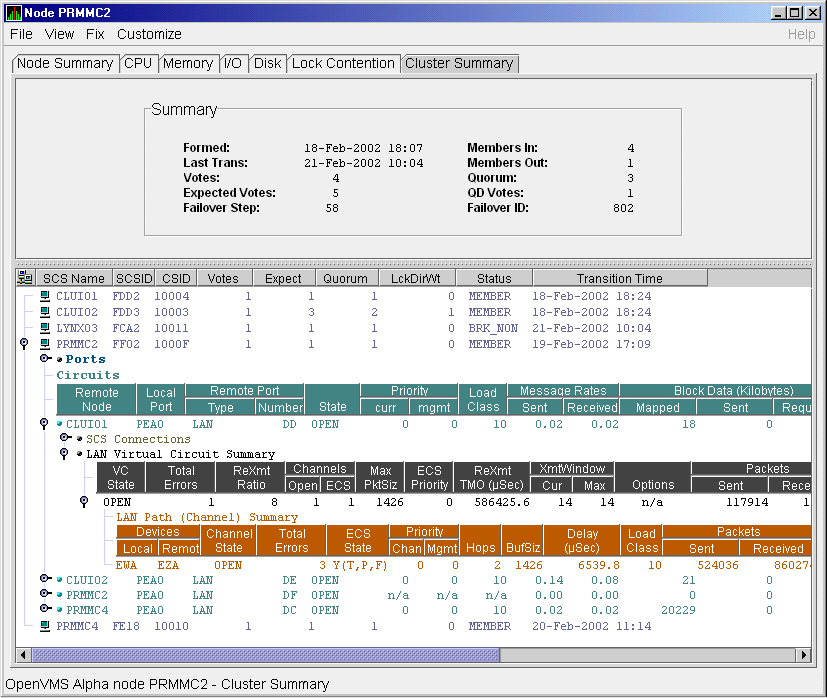827x698 pixels.
Task: Click the Transition Time column header
Action: [x=620, y=278]
